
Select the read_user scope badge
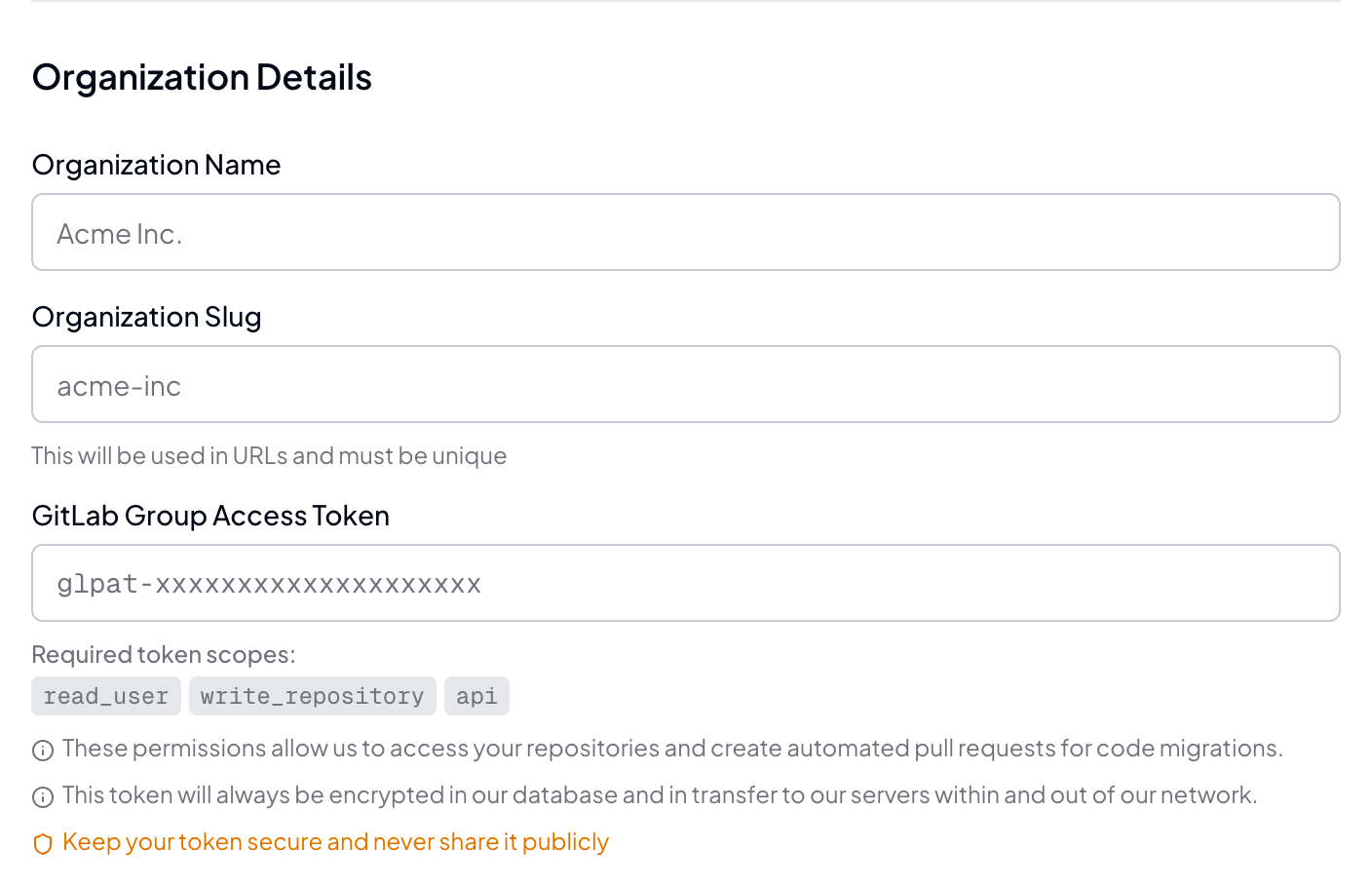pyautogui.click(x=105, y=696)
